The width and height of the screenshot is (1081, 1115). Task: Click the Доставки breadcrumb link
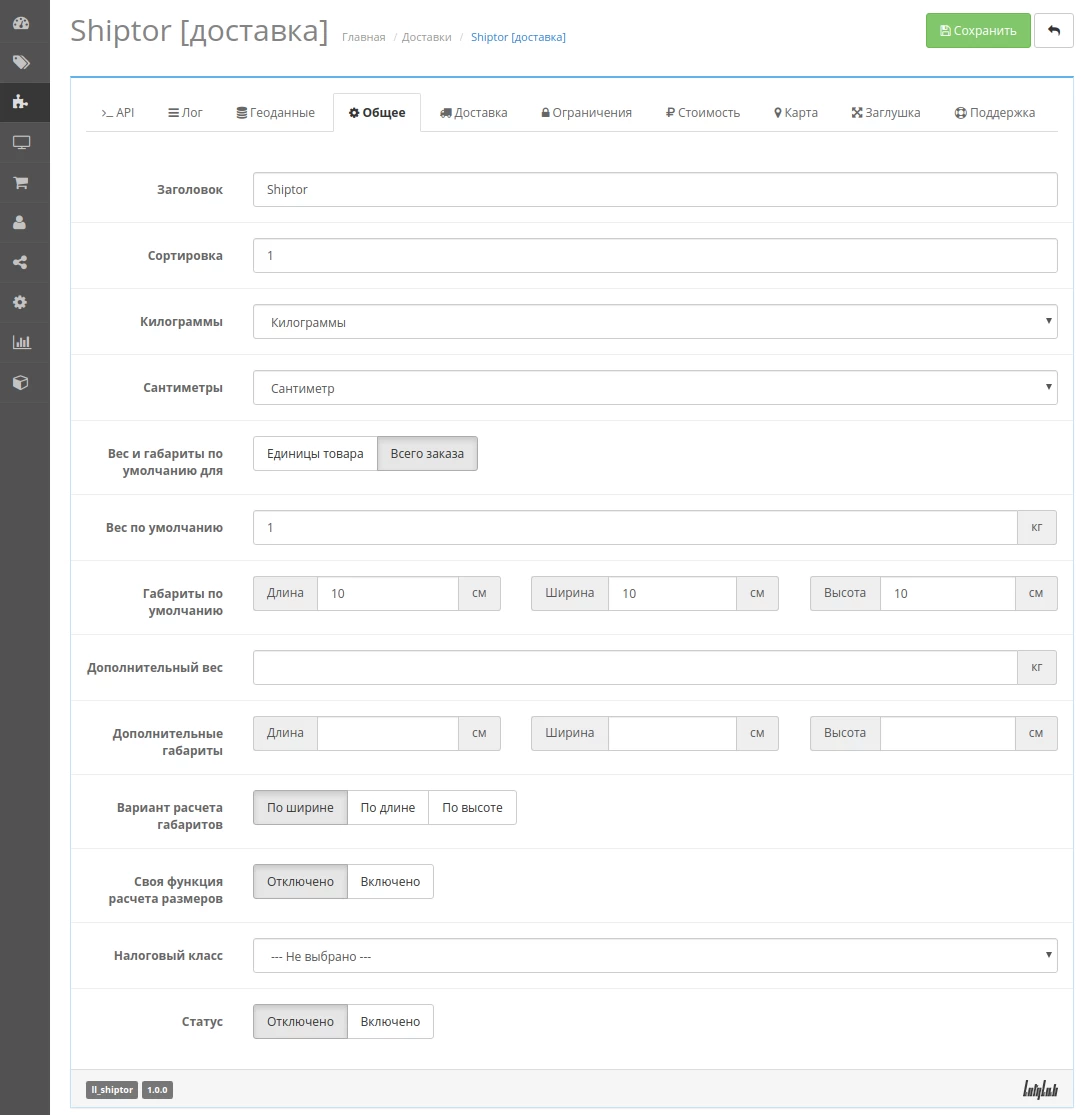pos(427,37)
